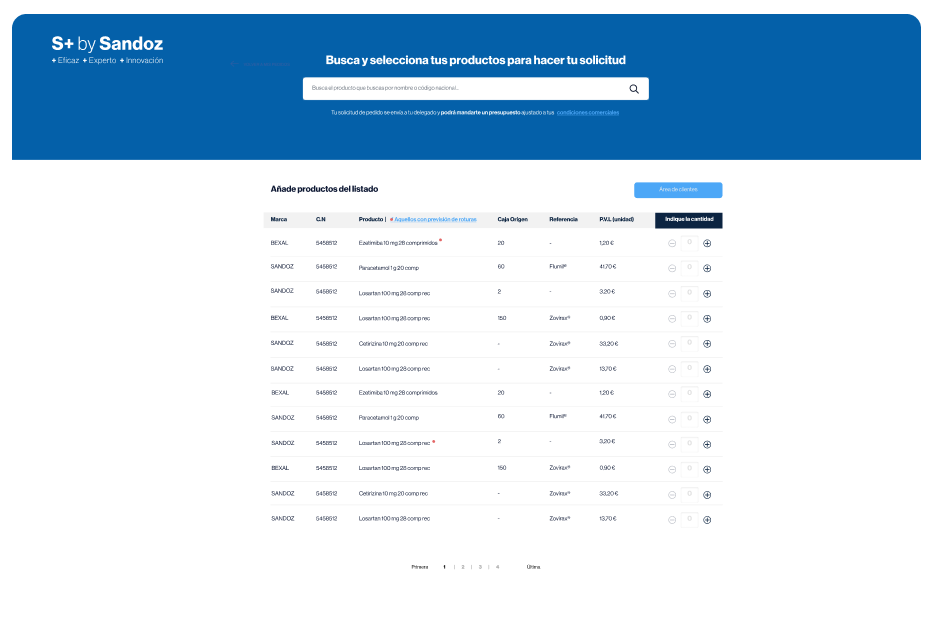Screen dimensions: 932x625
Task: Increase quantity for Ezetimiba row with red asterisk
Action: [x=707, y=243]
